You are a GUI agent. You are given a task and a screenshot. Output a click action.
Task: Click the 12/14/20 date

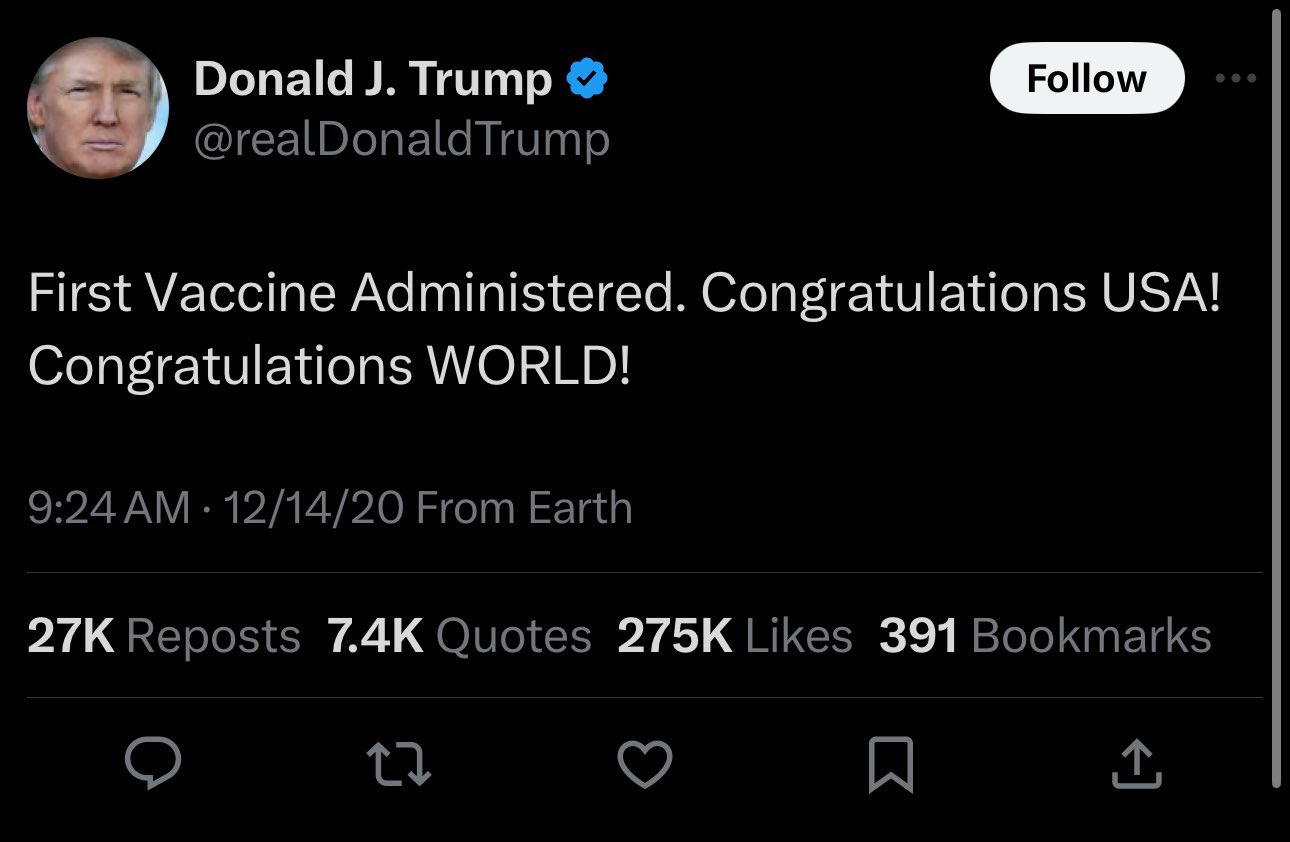(313, 508)
